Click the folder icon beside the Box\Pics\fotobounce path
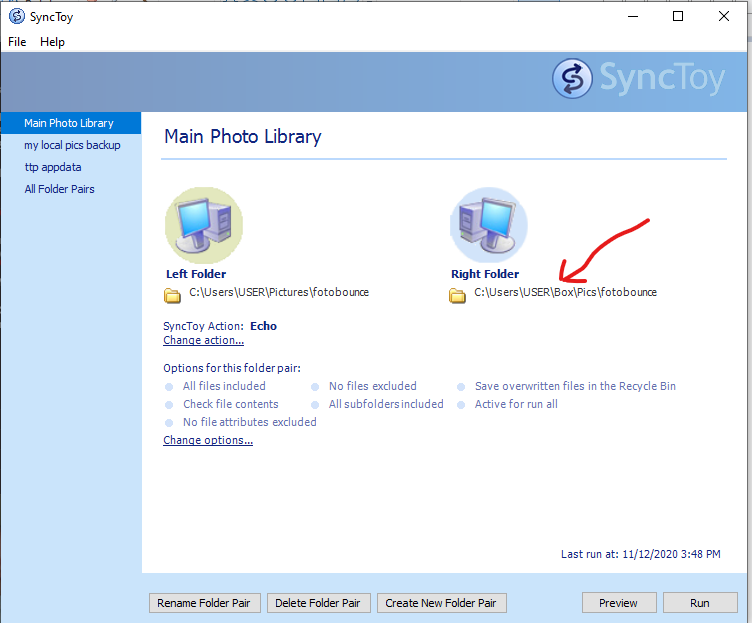 pos(457,295)
